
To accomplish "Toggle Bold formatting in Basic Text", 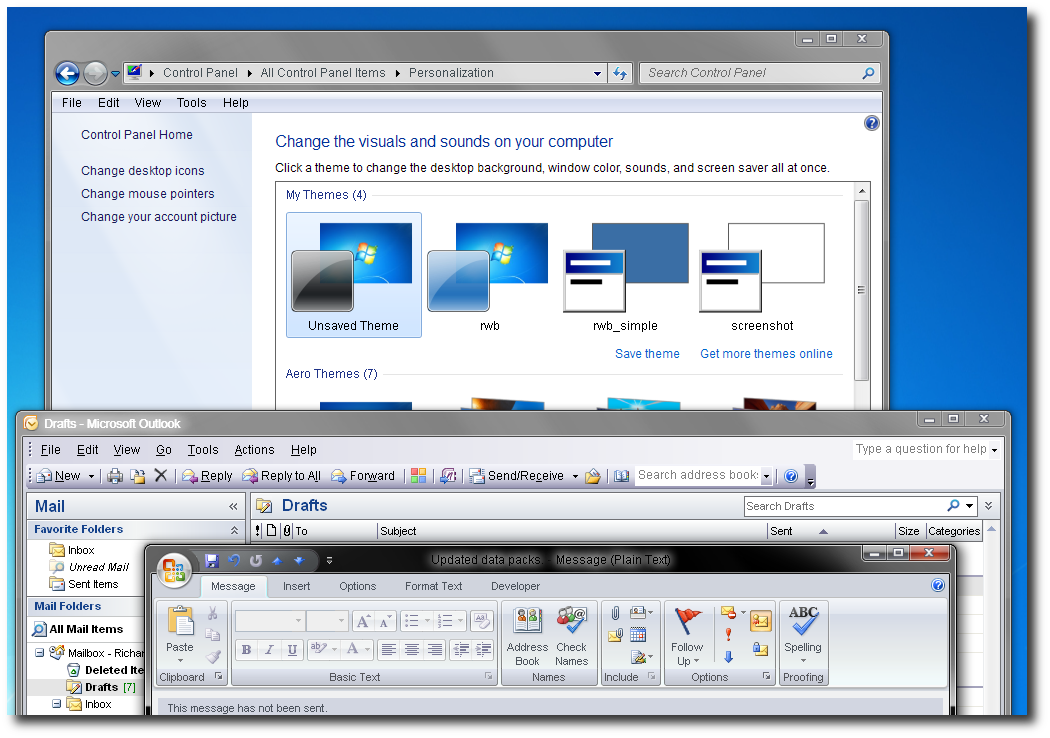I will click(x=246, y=649).
